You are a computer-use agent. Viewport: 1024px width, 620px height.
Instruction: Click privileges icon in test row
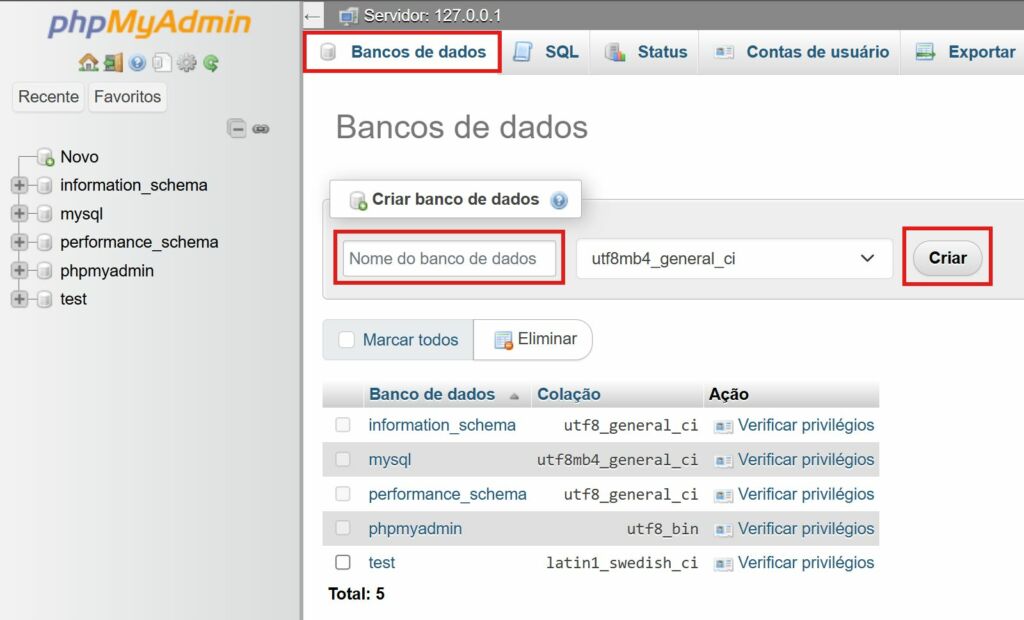click(723, 563)
